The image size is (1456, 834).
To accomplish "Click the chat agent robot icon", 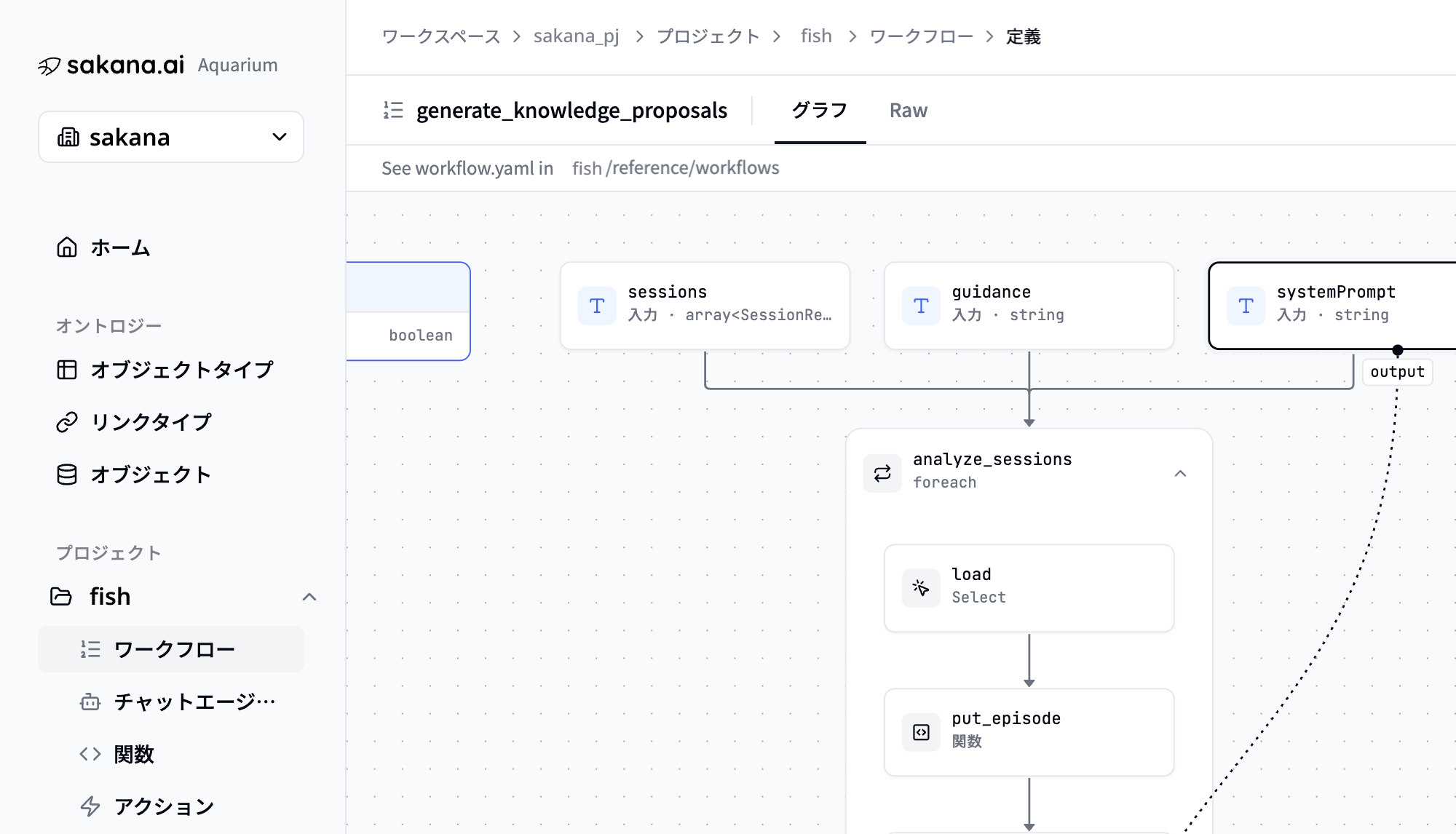I will click(x=90, y=702).
